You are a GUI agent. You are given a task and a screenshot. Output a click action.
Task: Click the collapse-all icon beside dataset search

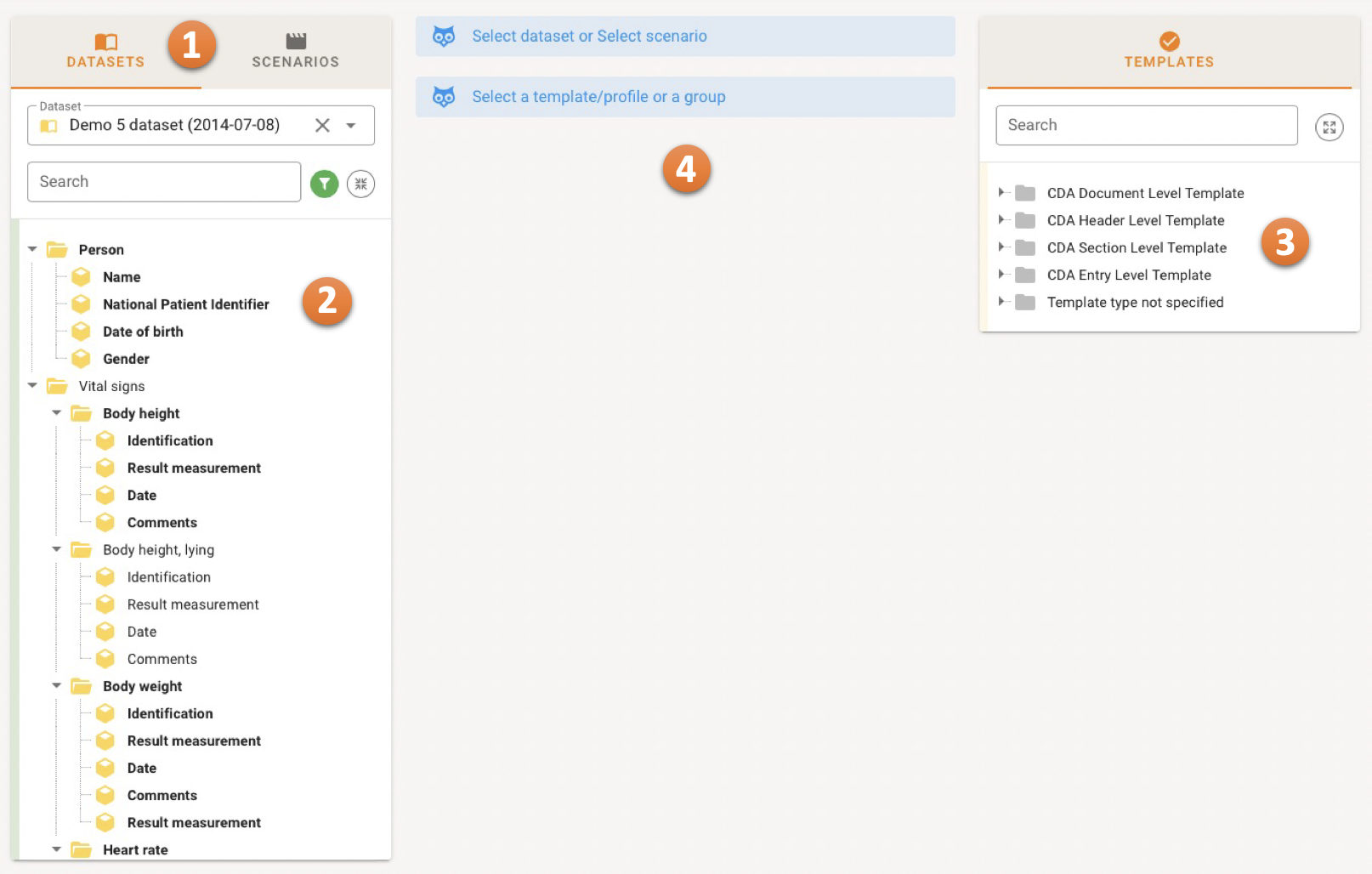click(361, 184)
